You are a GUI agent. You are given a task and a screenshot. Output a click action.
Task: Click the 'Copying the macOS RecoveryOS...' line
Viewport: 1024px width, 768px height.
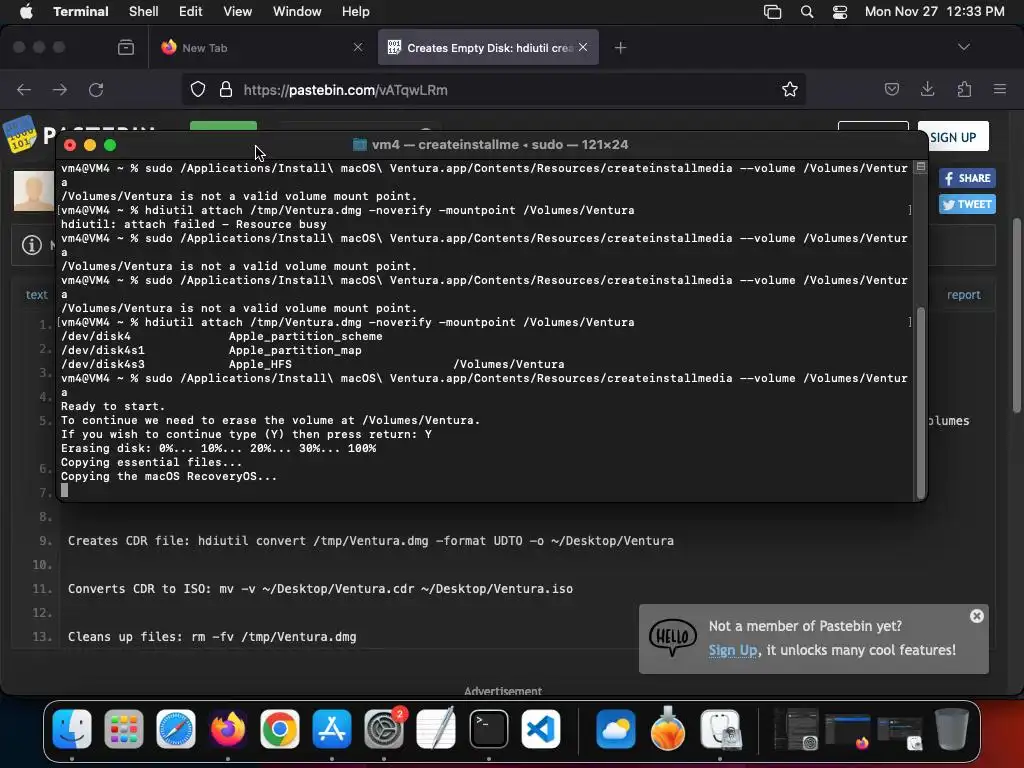169,476
